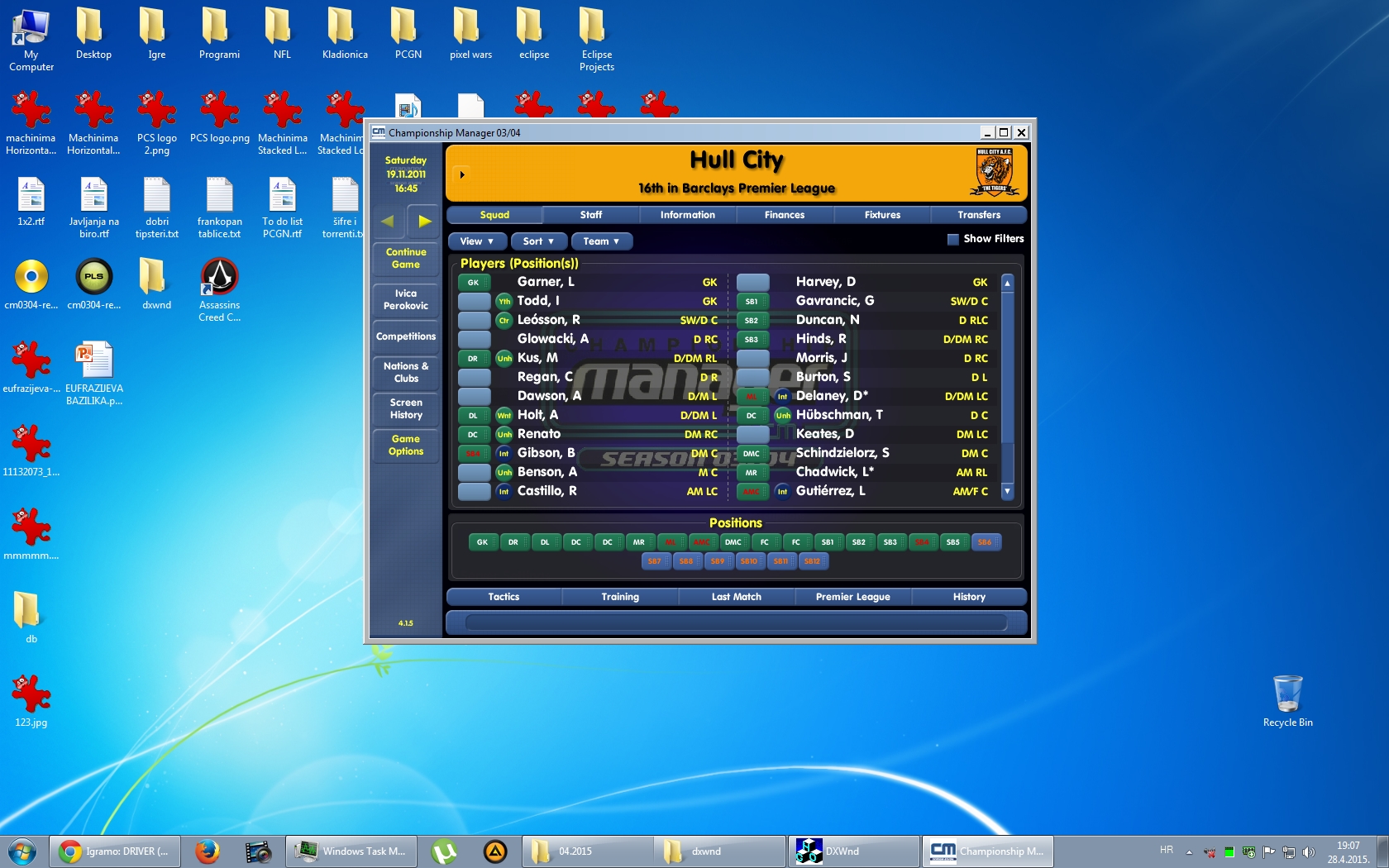
Task: Click the Competitions sidebar button
Action: [406, 336]
